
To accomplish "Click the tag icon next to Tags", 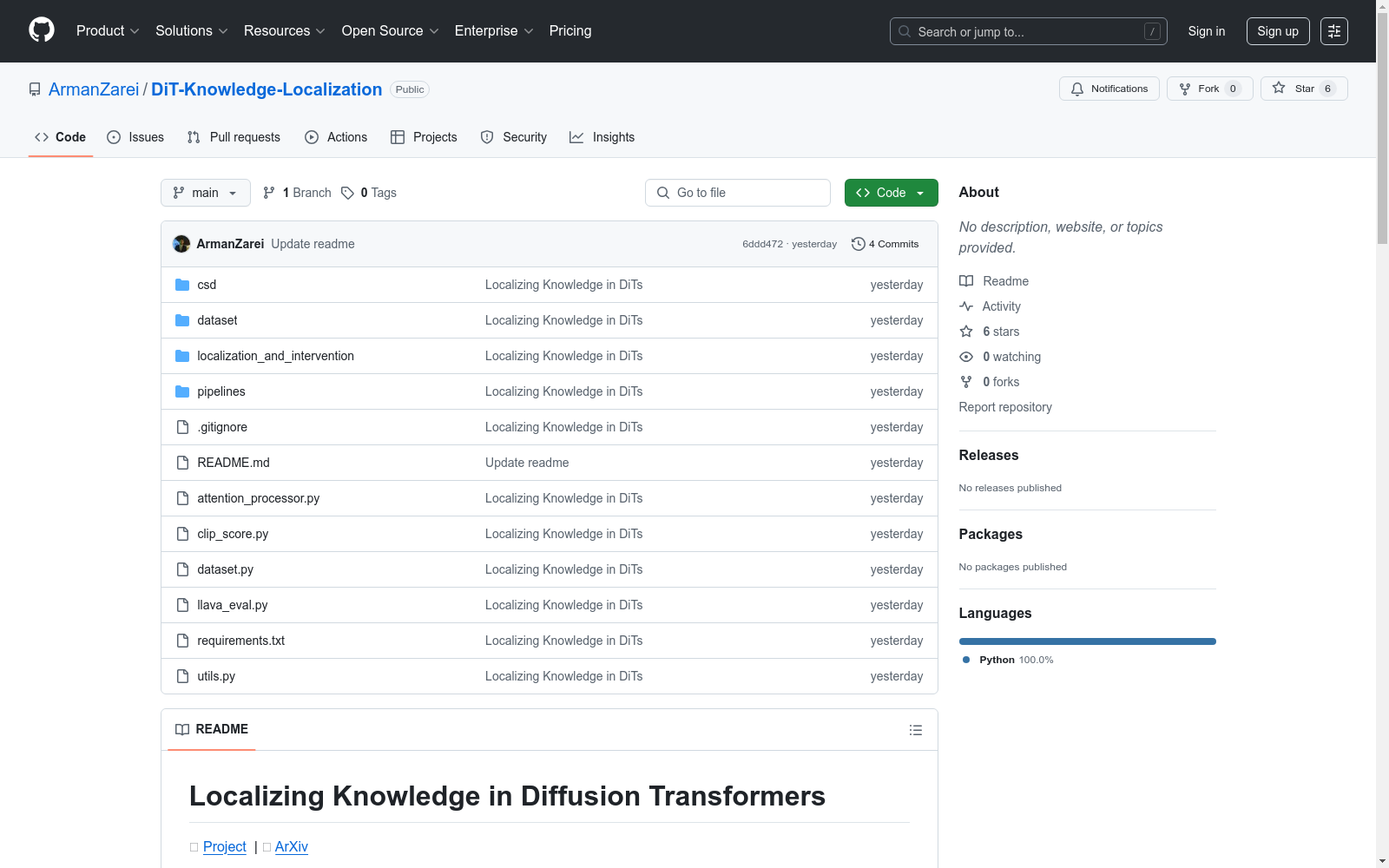I will pyautogui.click(x=347, y=193).
